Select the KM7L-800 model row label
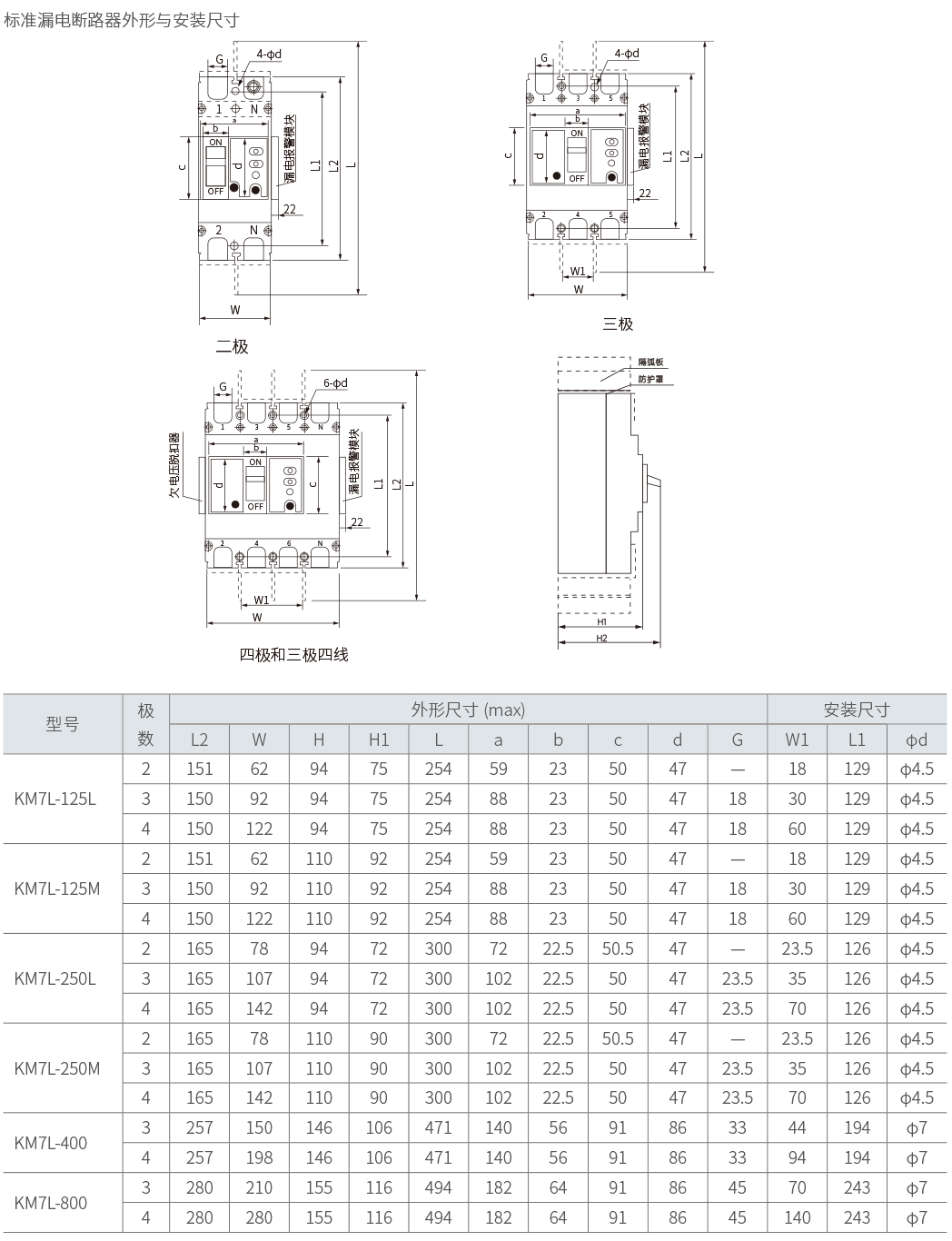 pos(51,1203)
